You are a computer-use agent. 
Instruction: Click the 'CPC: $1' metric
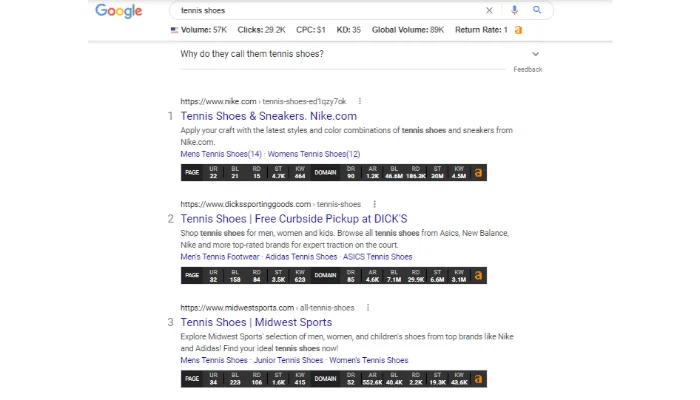click(x=311, y=30)
